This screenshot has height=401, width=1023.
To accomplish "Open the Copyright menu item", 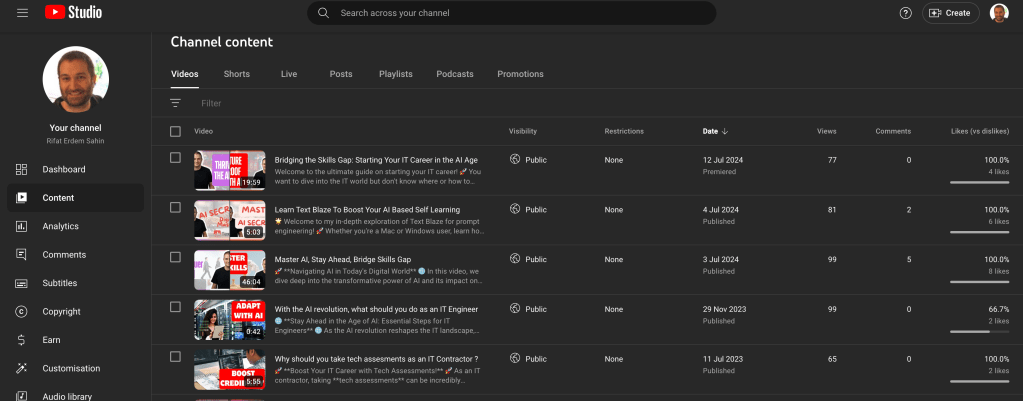I will (76, 312).
